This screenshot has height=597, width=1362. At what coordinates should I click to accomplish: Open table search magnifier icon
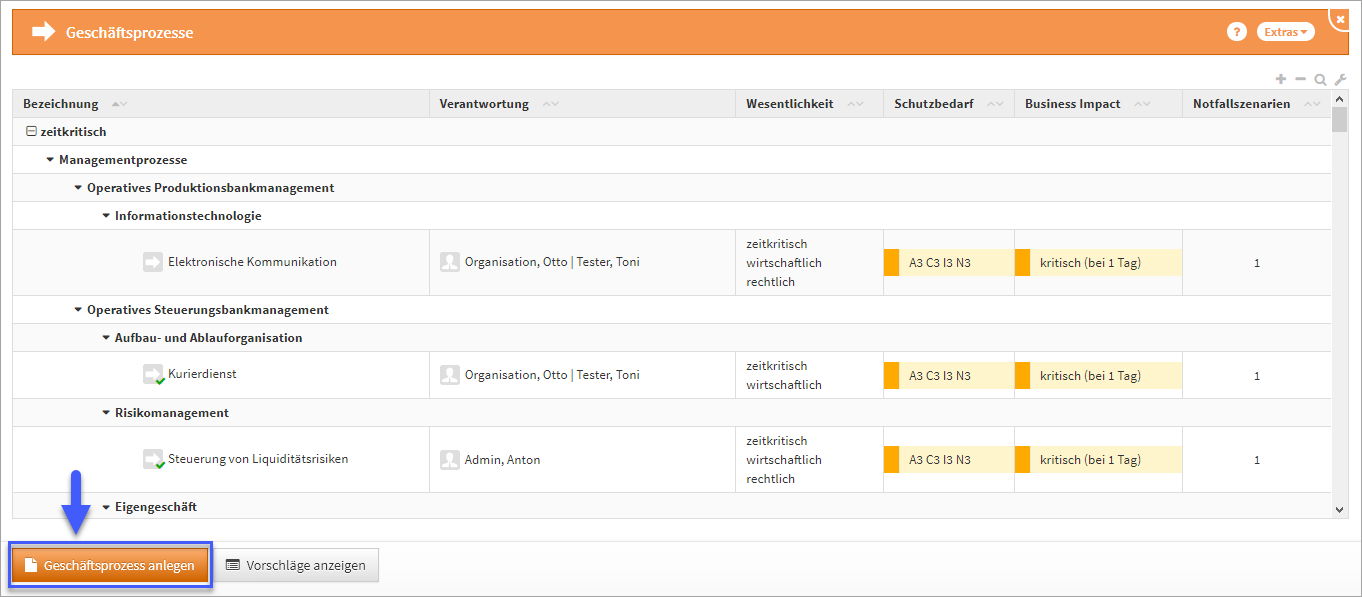pos(1320,80)
